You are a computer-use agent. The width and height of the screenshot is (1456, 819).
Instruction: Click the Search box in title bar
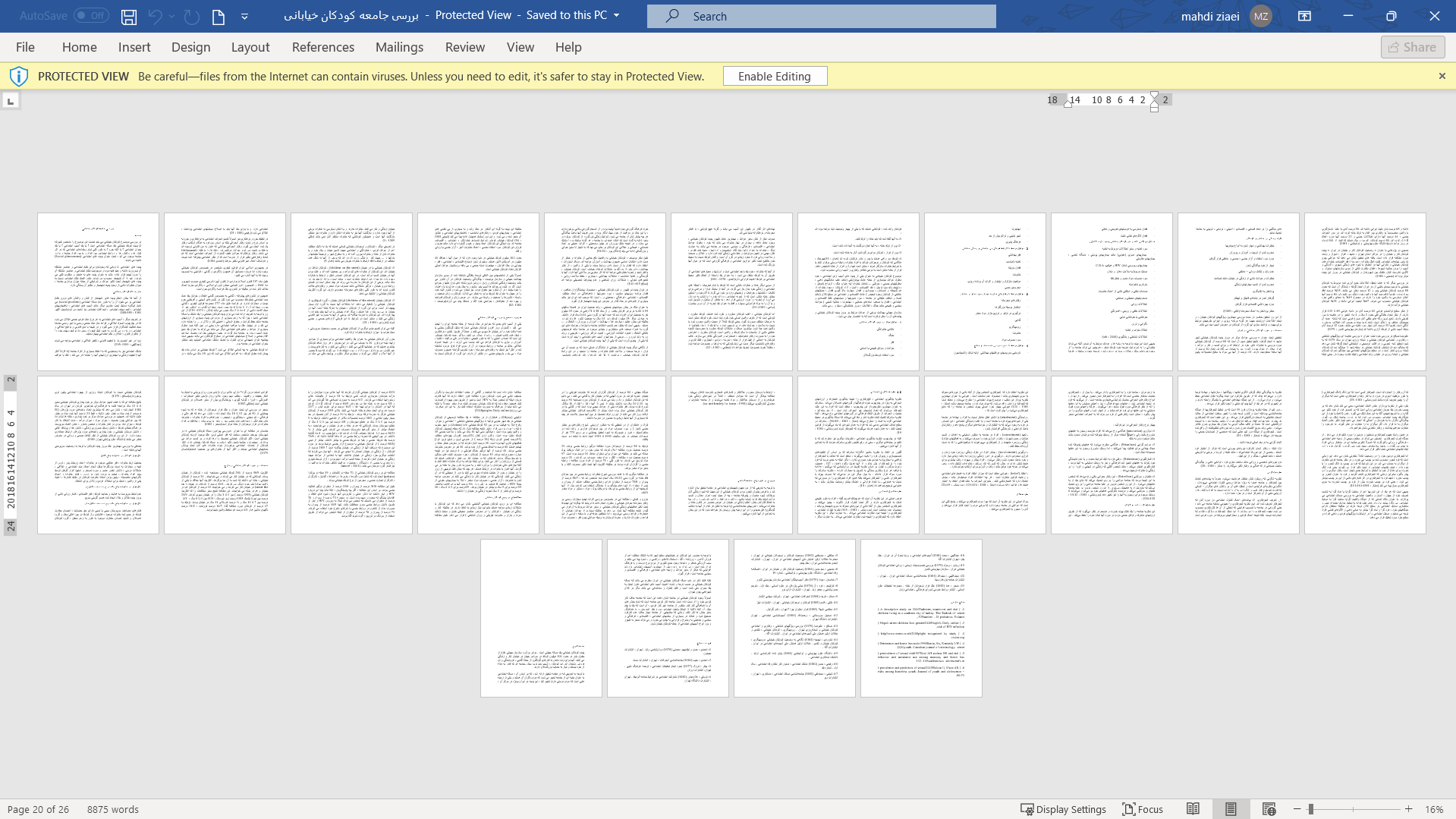click(x=821, y=16)
